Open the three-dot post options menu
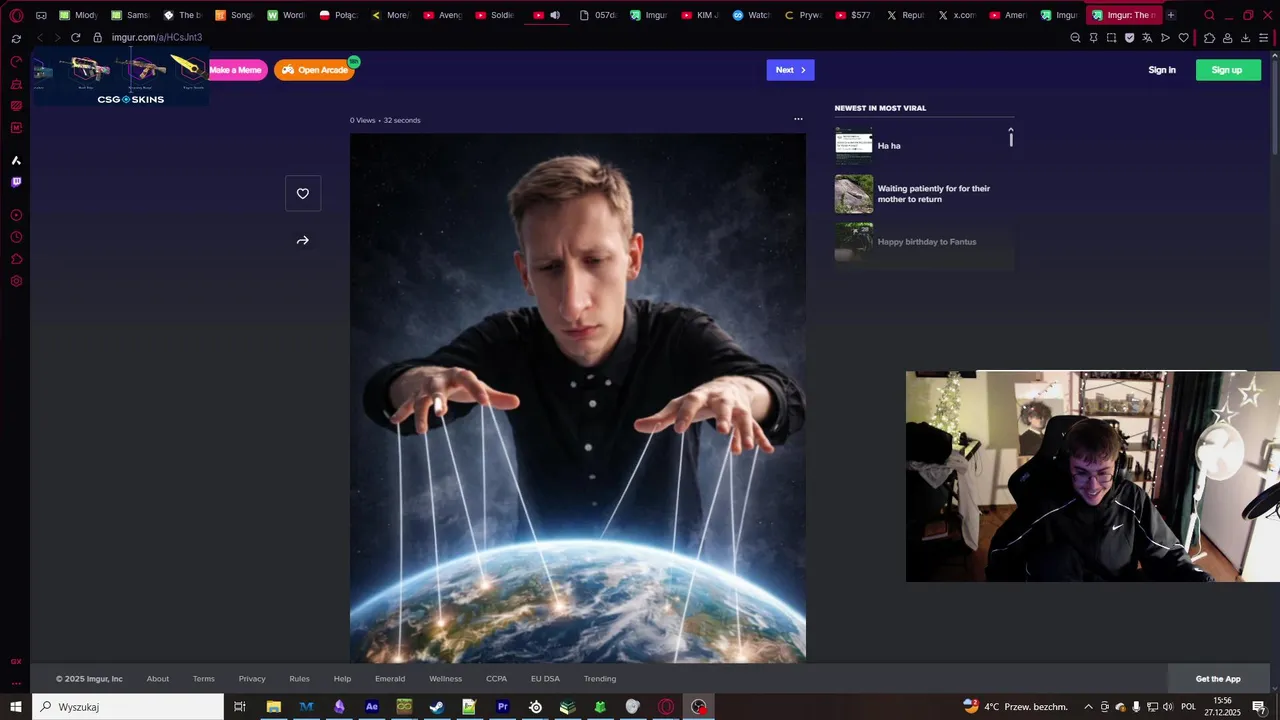The width and height of the screenshot is (1280, 720). pyautogui.click(x=798, y=119)
